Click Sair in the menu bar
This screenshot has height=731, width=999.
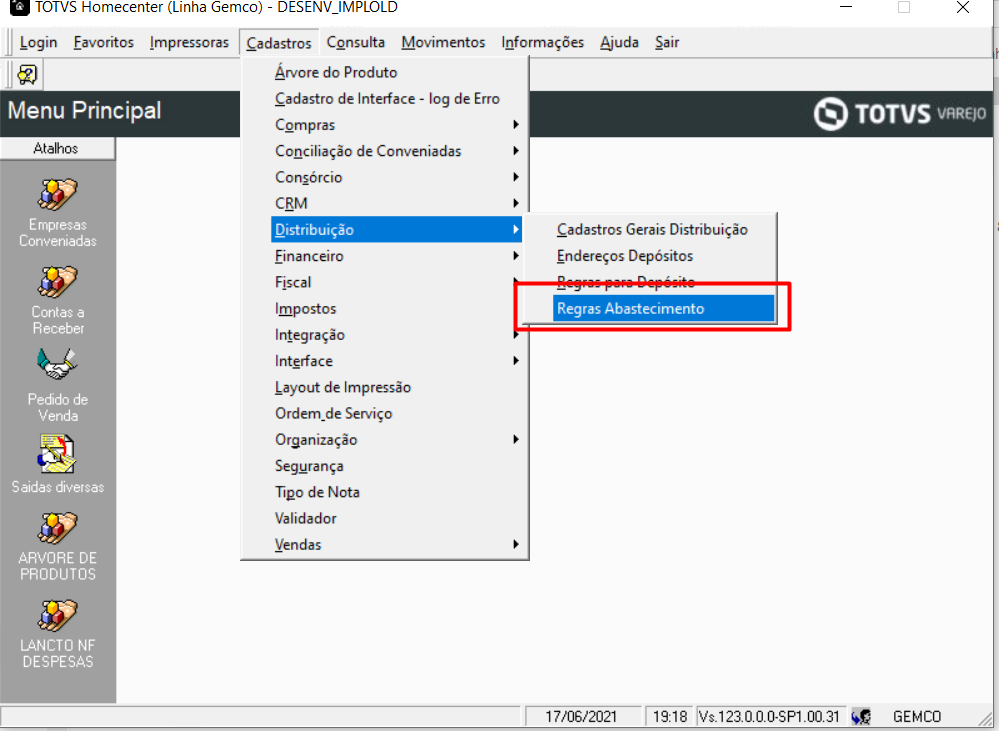point(667,42)
